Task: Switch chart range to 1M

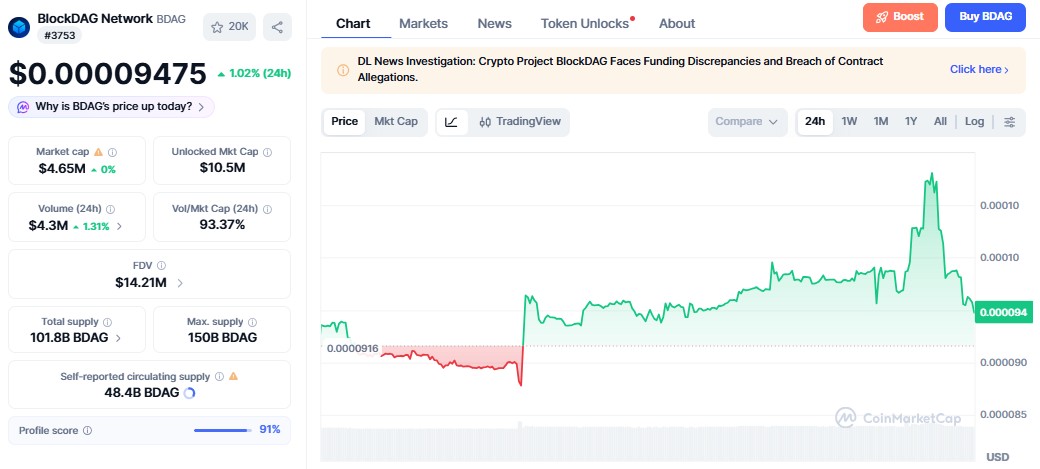Action: pyautogui.click(x=881, y=121)
